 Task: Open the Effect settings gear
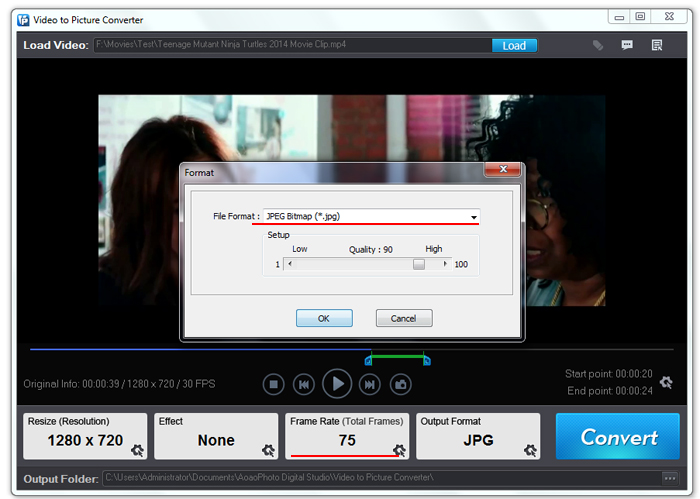coord(268,450)
